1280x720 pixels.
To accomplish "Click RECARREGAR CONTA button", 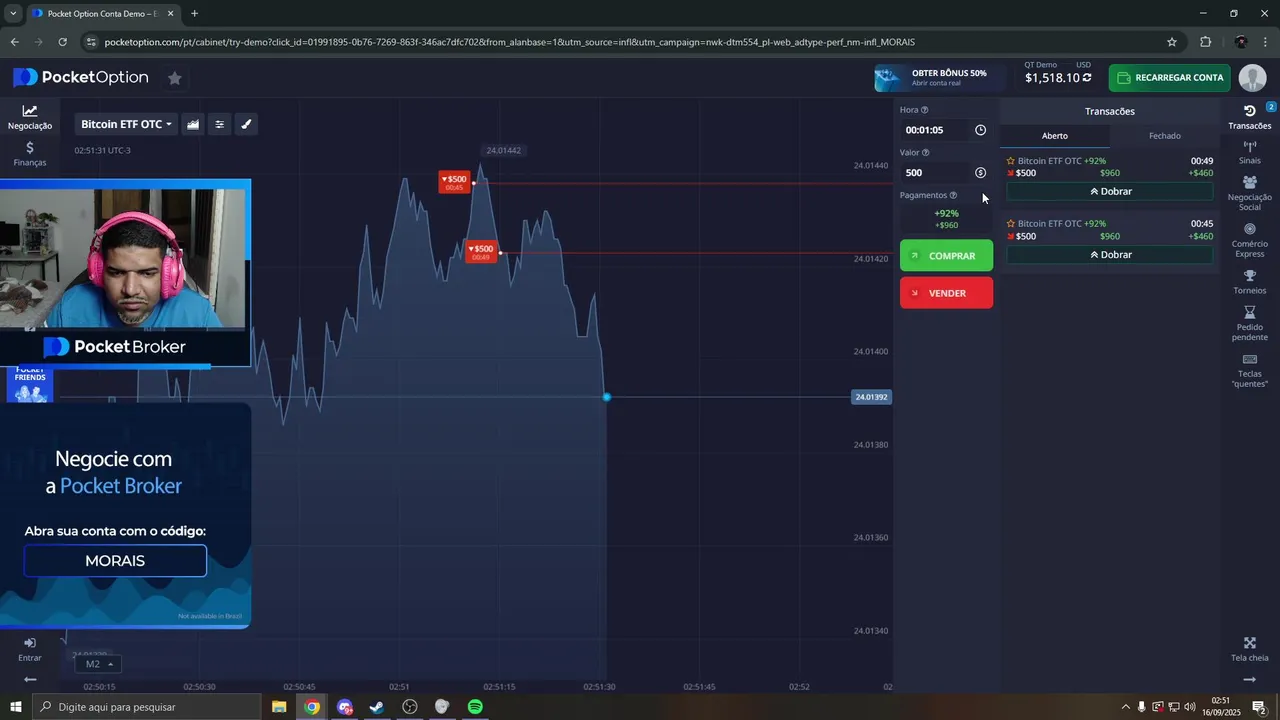I will click(x=1170, y=78).
